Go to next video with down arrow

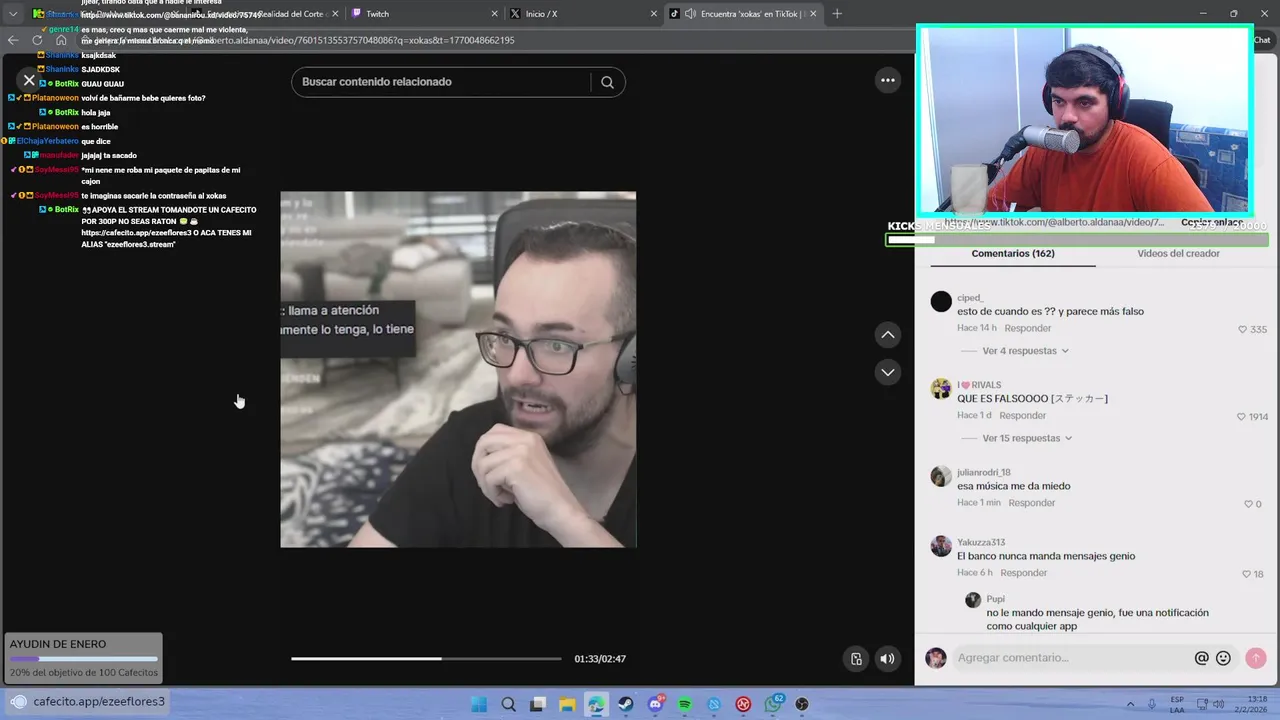(888, 372)
